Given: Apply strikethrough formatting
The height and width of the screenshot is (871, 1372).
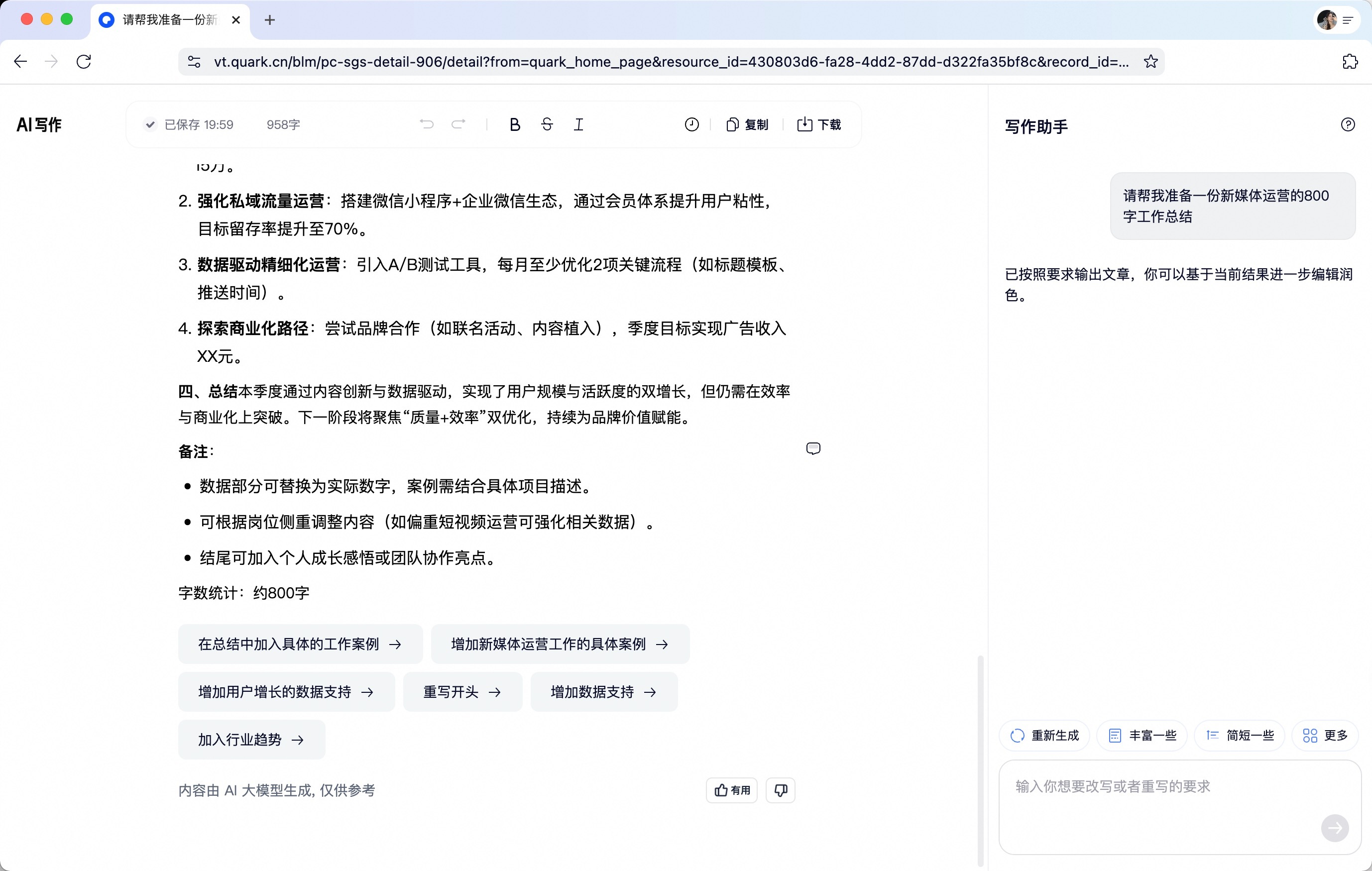Looking at the screenshot, I should point(547,124).
